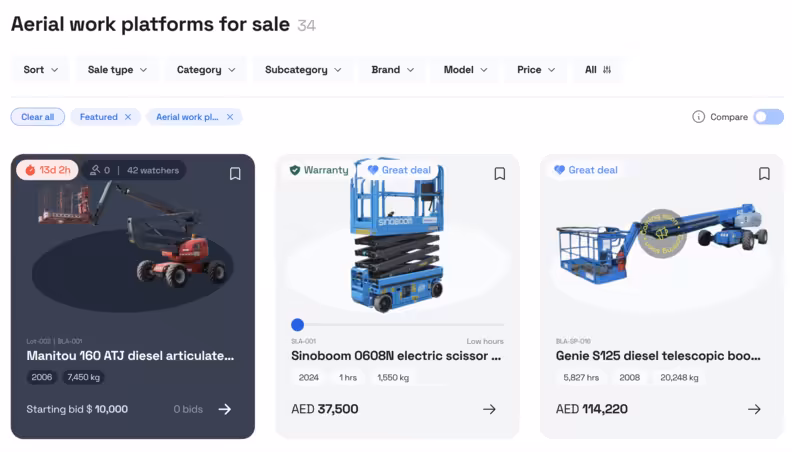Click the arrow on the Sinoboom card
Viewport: 792px width, 452px height.
click(489, 409)
